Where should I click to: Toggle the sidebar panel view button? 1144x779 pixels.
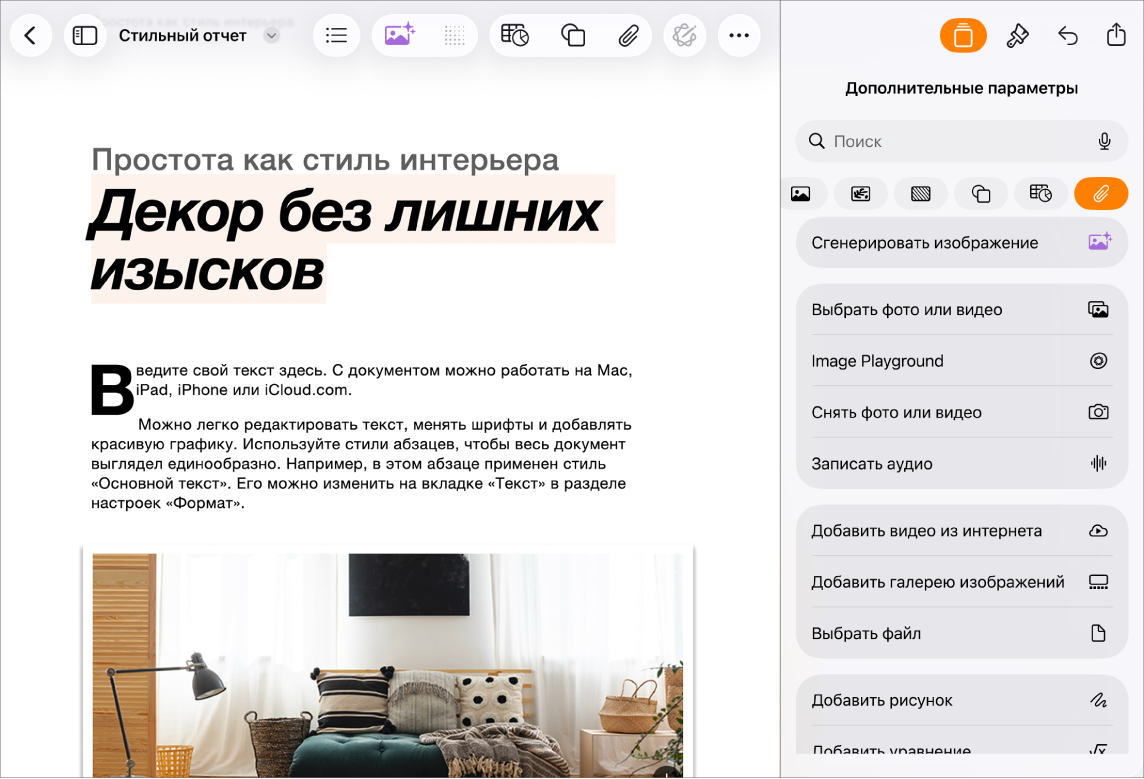click(x=85, y=35)
